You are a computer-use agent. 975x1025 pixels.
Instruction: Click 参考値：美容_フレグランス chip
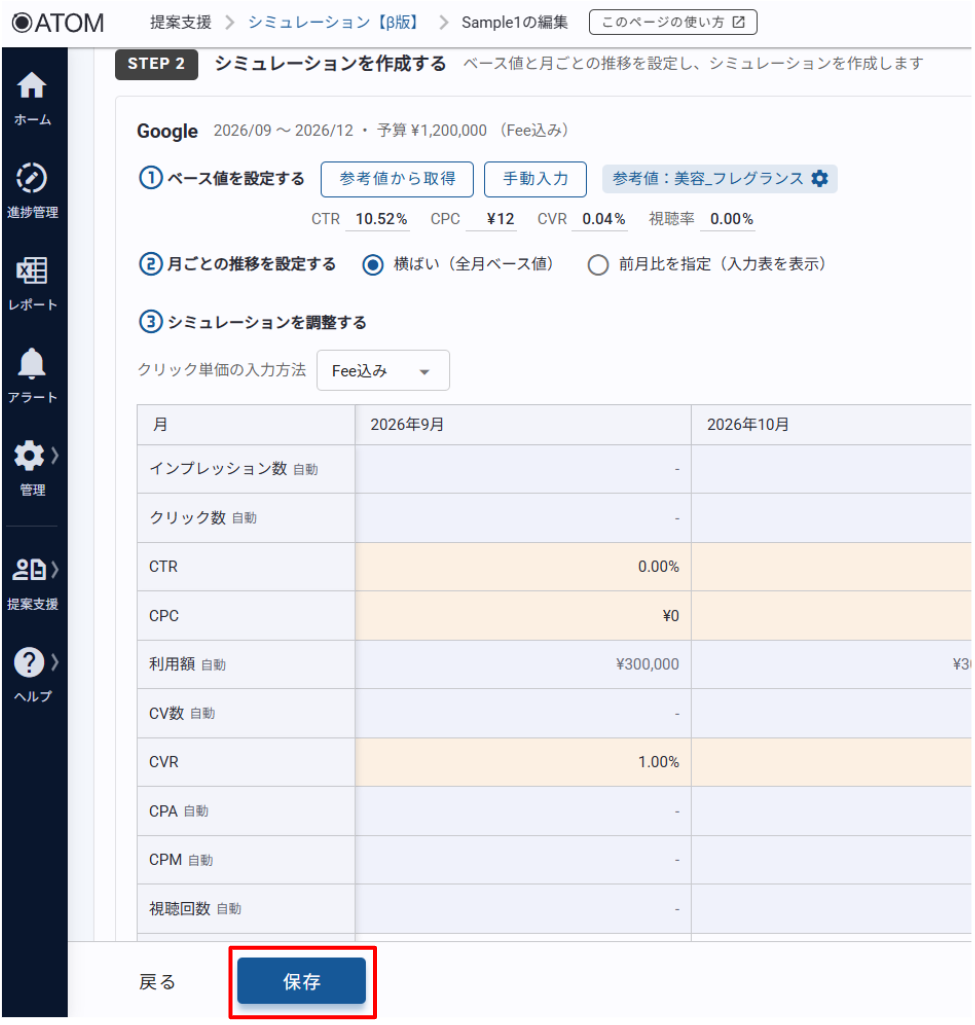coord(719,178)
